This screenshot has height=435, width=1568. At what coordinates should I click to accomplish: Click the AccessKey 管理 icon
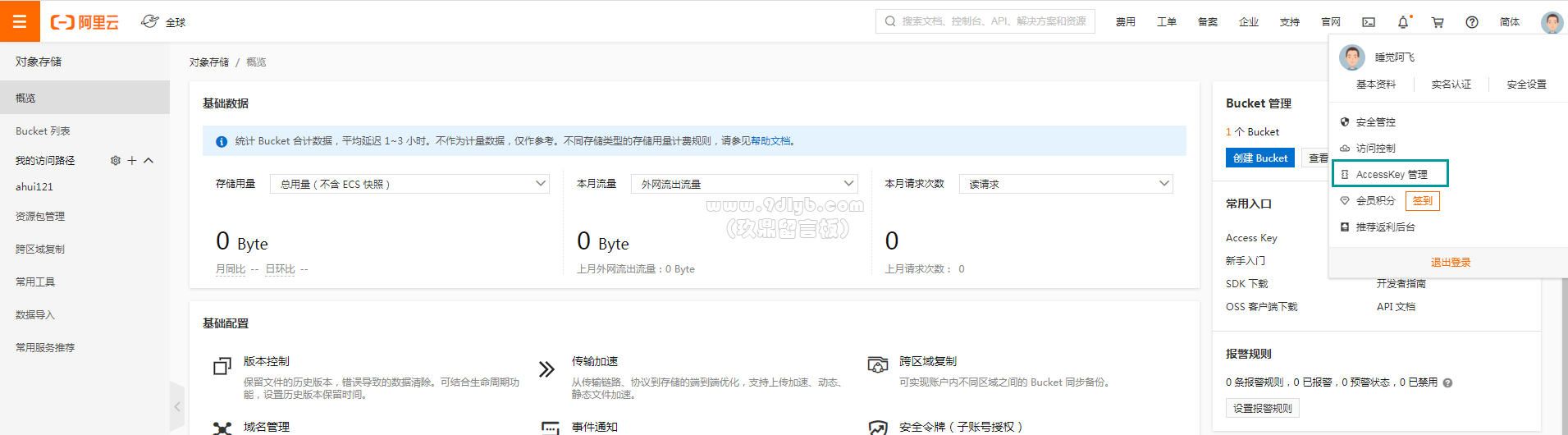tap(1345, 175)
